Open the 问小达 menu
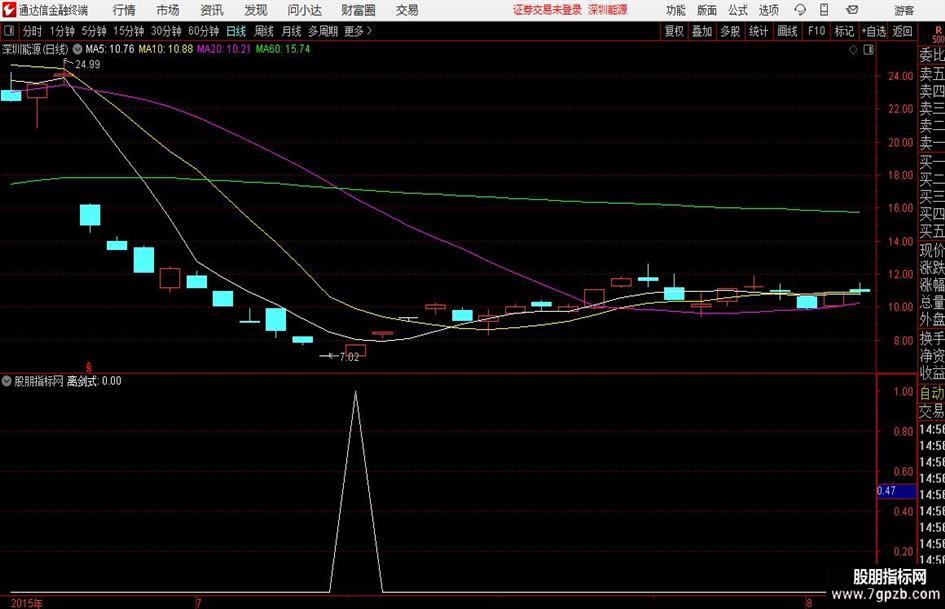 (304, 10)
